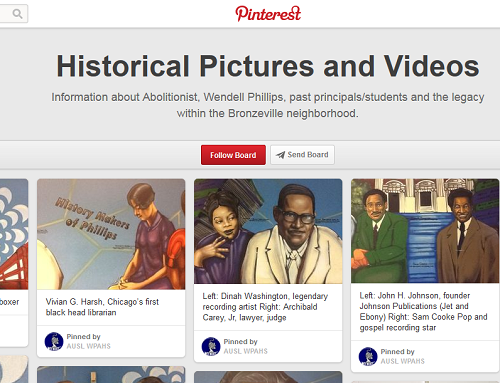Open the History Makers of Phillips pin image
The width and height of the screenshot is (500, 383).
111,234
